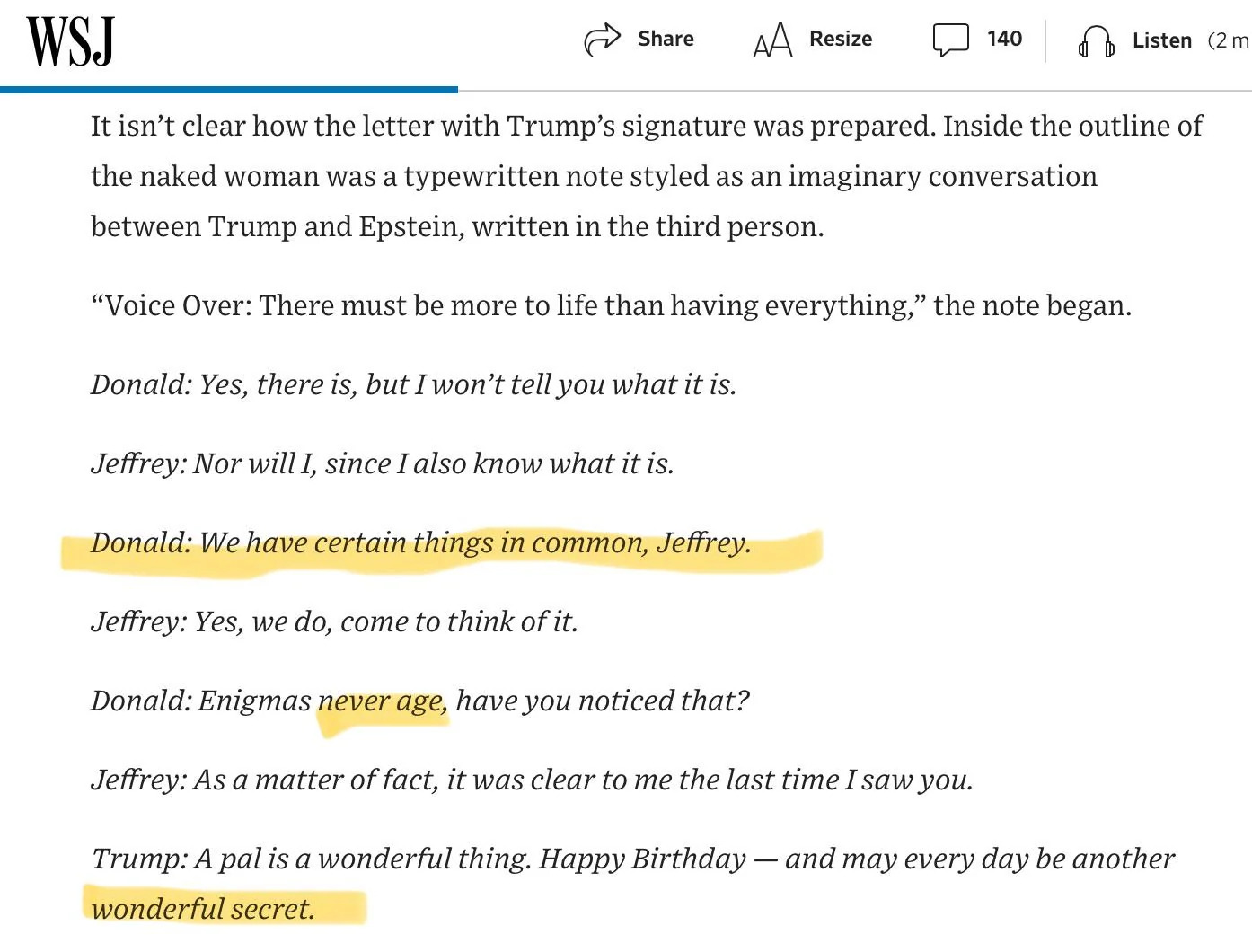
Task: Click the blue reading progress bar
Action: 229,90
